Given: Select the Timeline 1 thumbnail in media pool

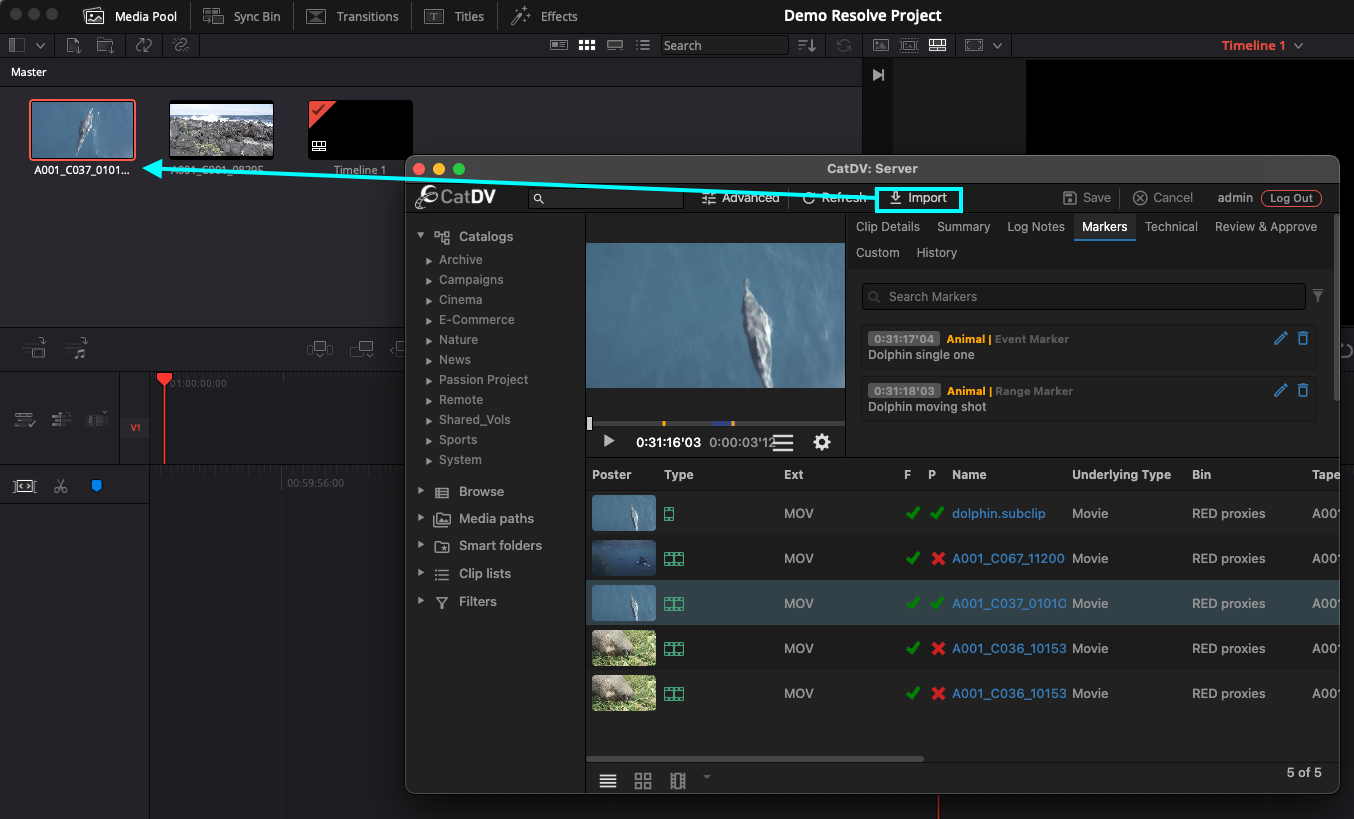Looking at the screenshot, I should pos(360,130).
